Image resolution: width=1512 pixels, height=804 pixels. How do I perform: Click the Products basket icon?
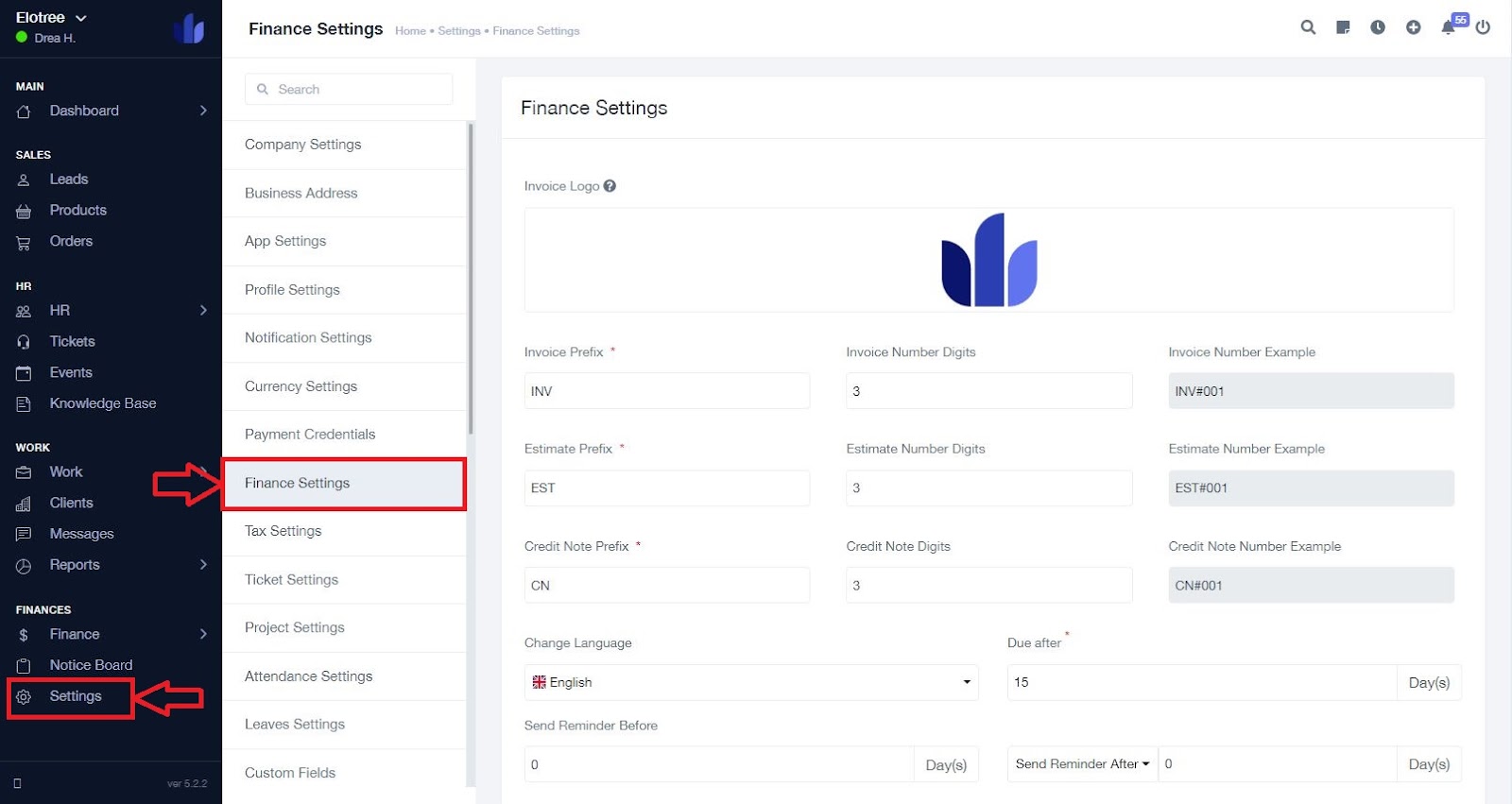pyautogui.click(x=24, y=211)
